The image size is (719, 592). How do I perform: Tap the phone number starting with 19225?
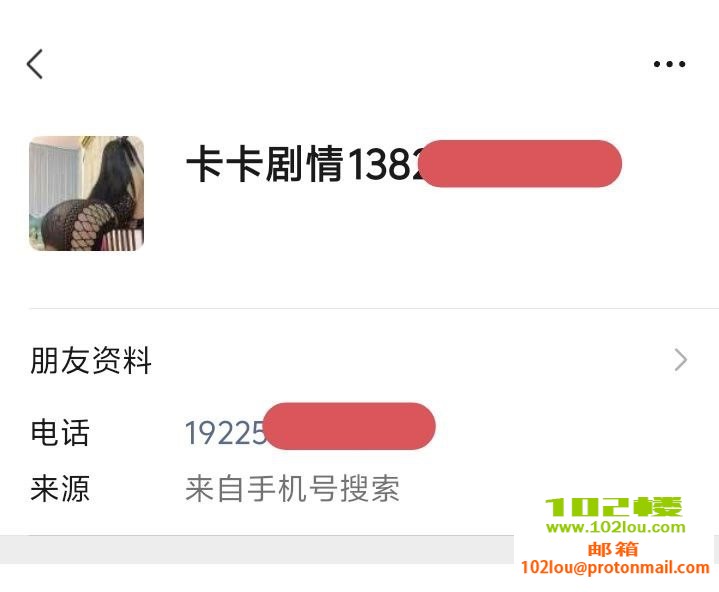(x=226, y=433)
